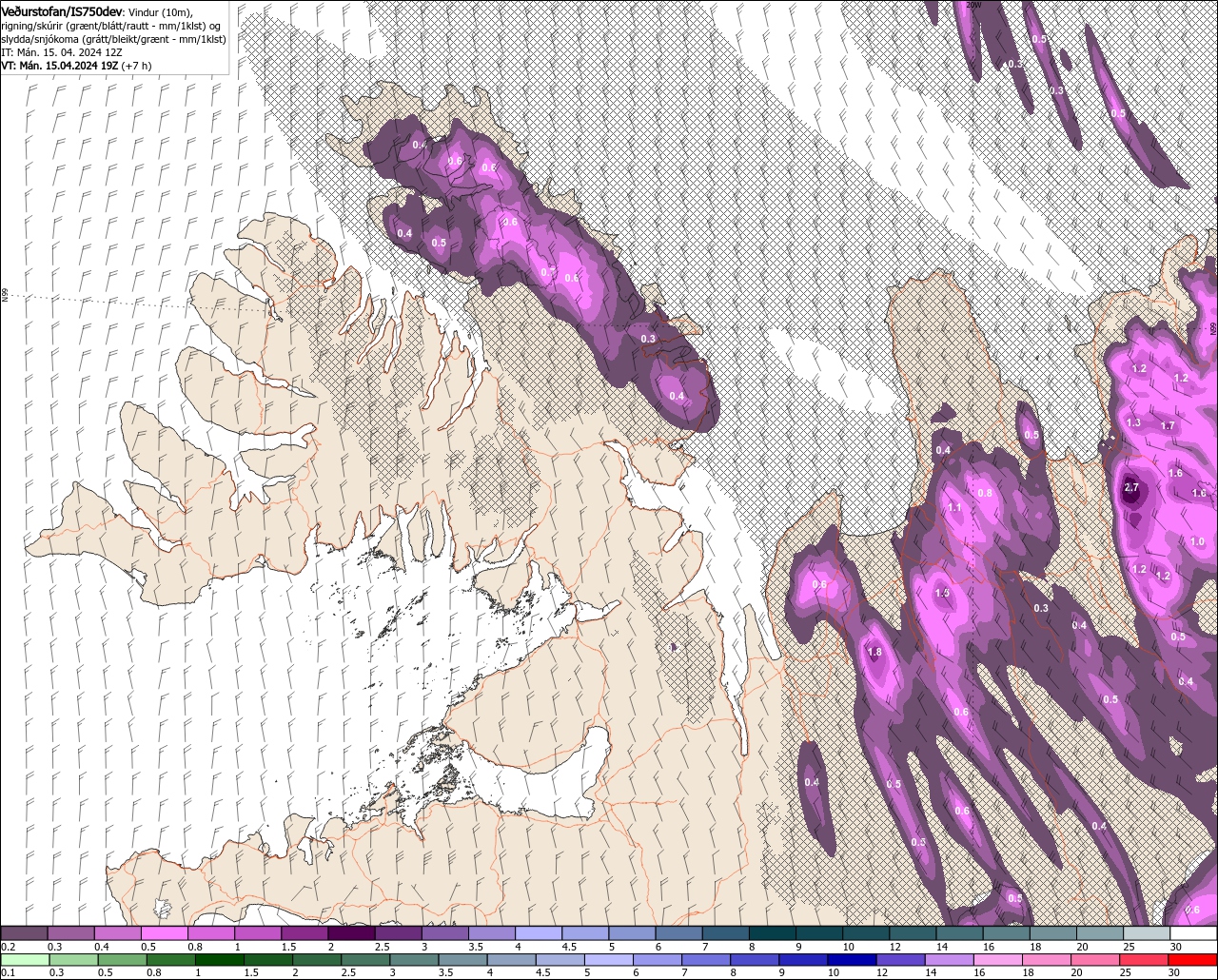Click the 1.3 value label on the map
The image size is (1218, 980).
(1133, 422)
